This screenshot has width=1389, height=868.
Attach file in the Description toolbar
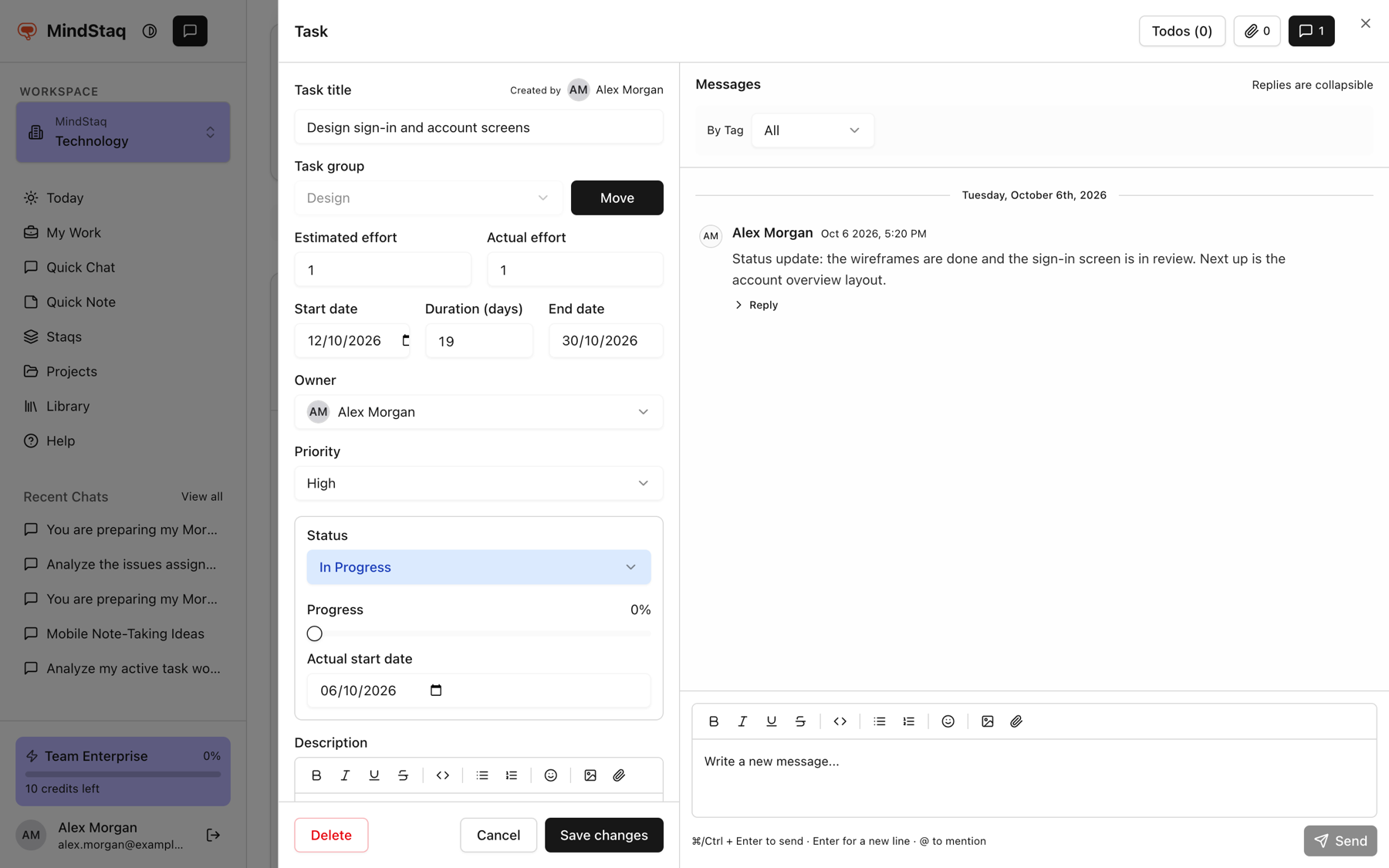[619, 775]
